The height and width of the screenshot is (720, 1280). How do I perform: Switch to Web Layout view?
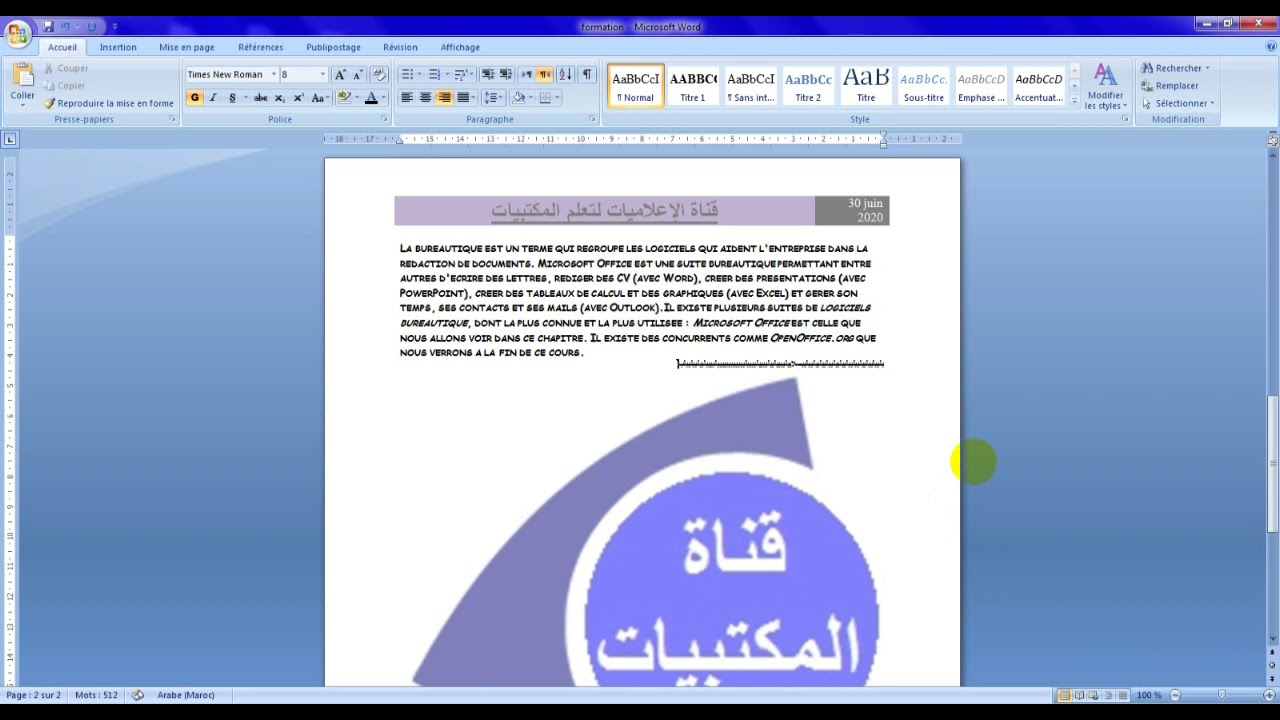(1093, 695)
